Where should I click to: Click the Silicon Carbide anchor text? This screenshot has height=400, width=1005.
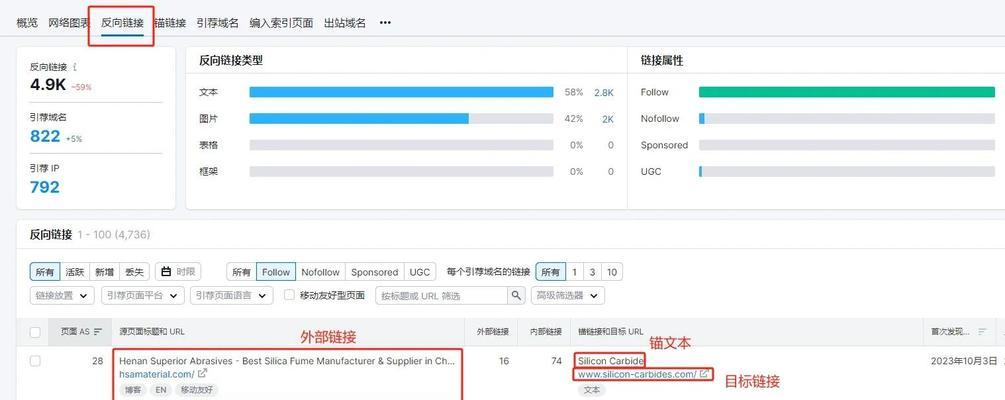611,361
